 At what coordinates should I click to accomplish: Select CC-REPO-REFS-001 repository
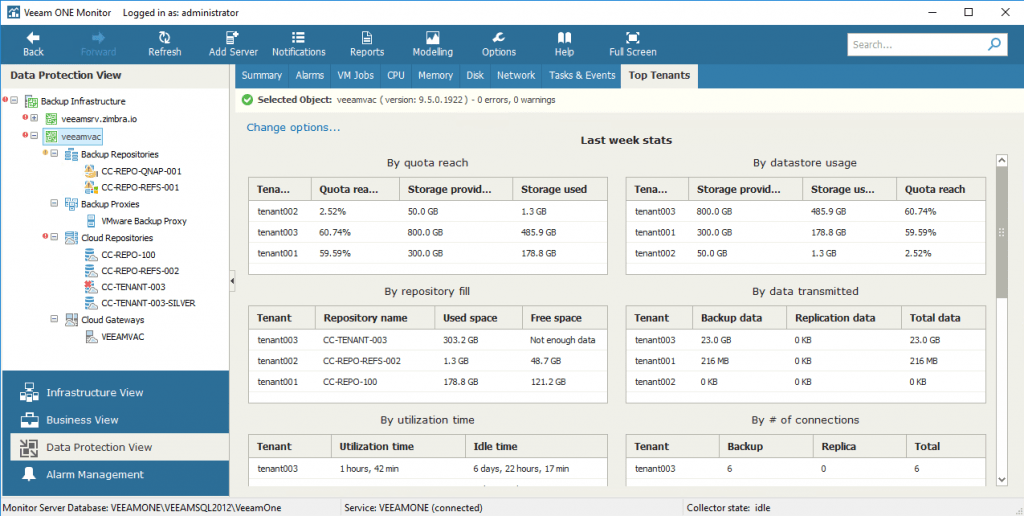(x=140, y=187)
